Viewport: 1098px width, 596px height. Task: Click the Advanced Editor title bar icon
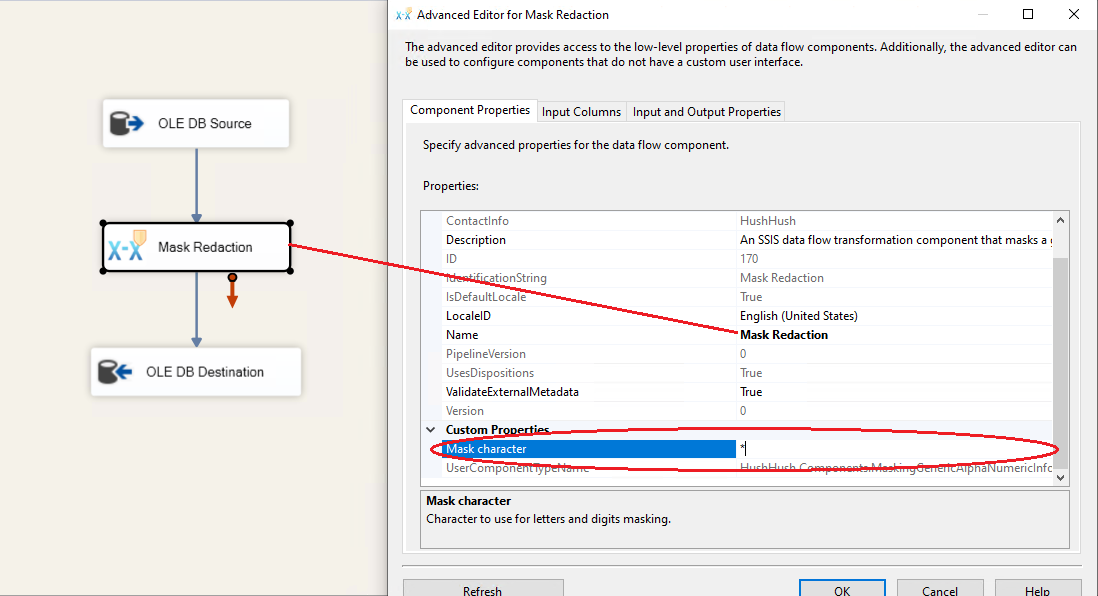403,15
